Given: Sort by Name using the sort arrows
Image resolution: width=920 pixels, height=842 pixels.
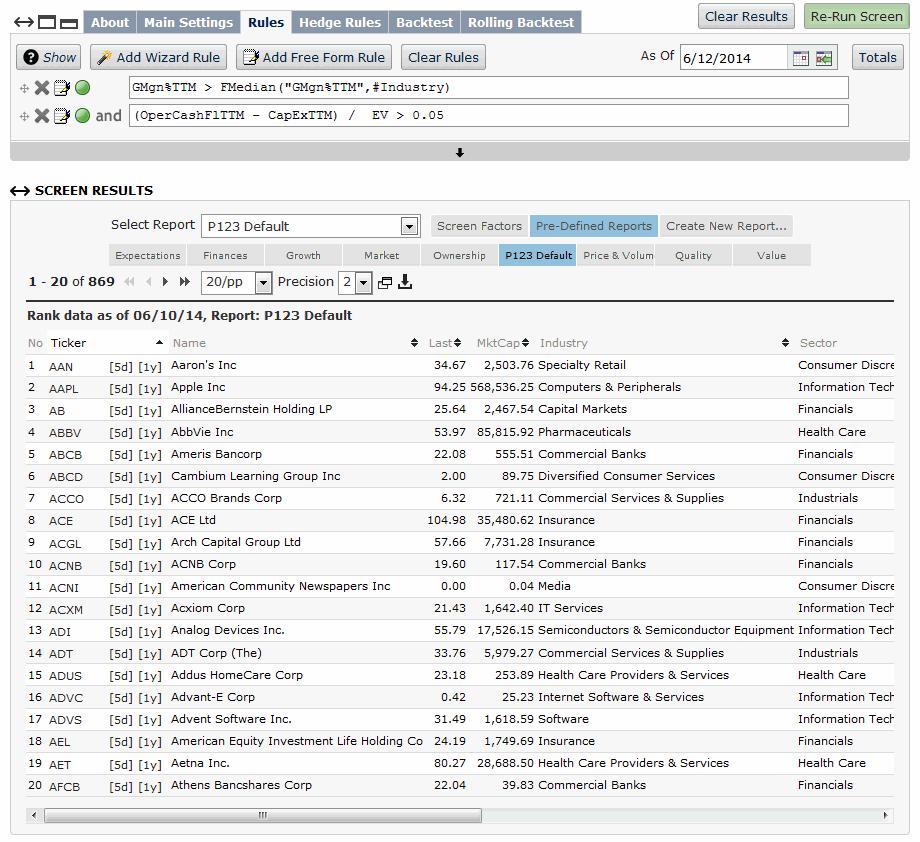Looking at the screenshot, I should pyautogui.click(x=414, y=343).
